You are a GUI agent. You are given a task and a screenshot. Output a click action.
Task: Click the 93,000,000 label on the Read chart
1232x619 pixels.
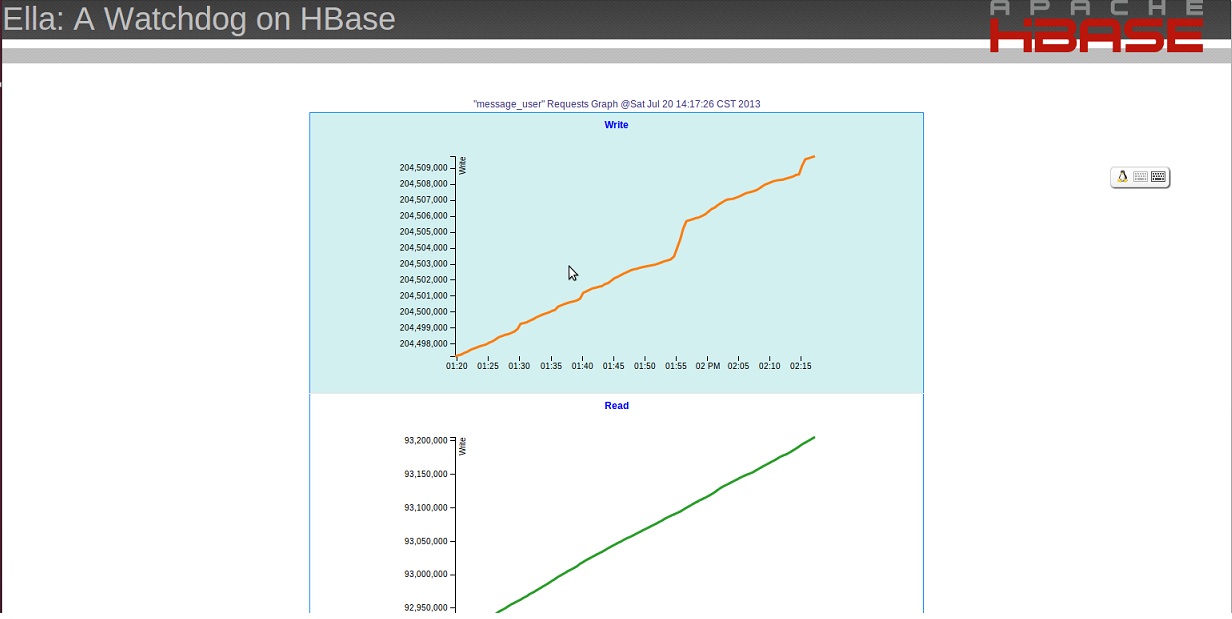[x=425, y=575]
